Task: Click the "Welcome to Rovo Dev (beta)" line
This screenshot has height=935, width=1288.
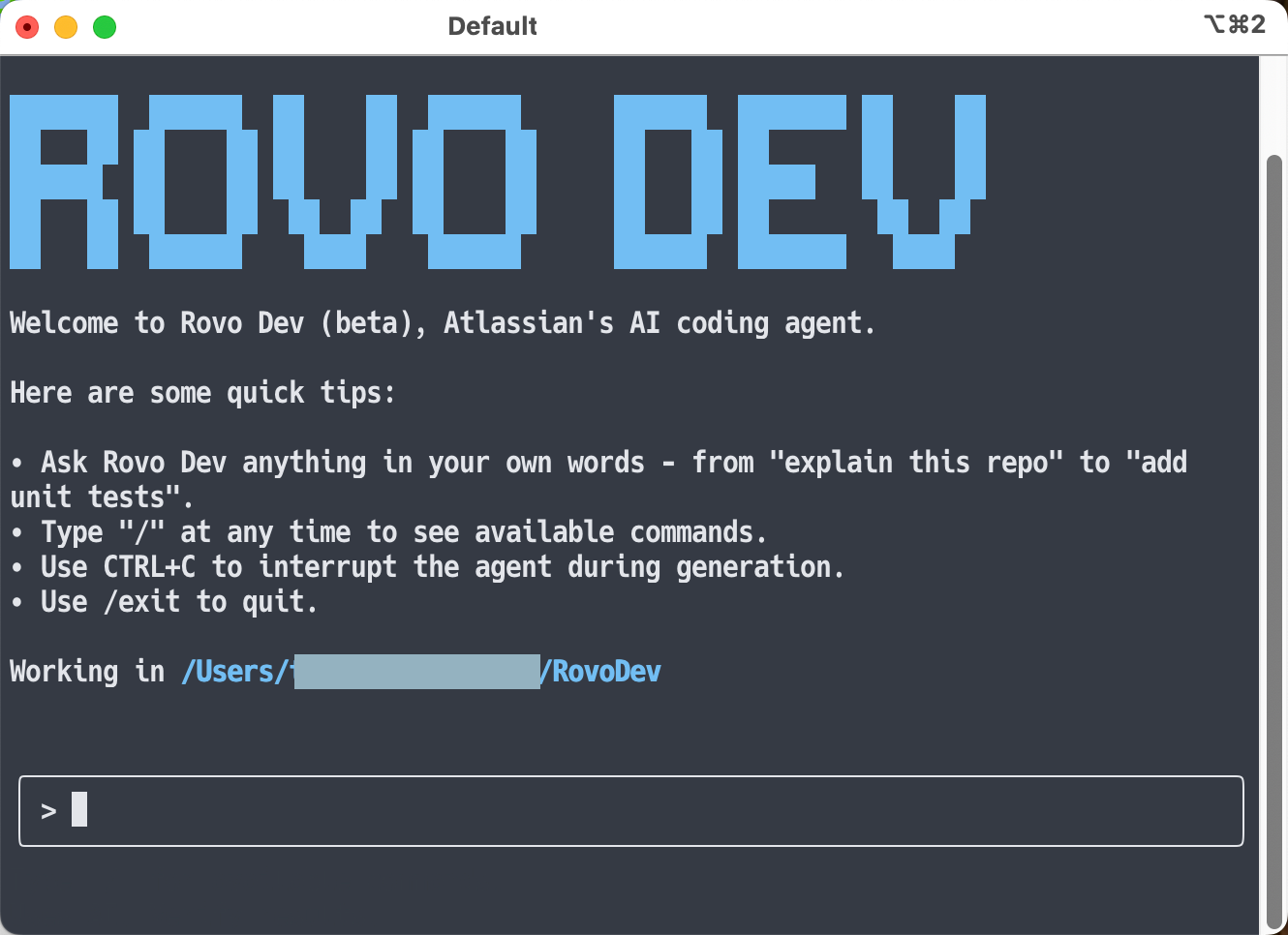Action: point(443,323)
